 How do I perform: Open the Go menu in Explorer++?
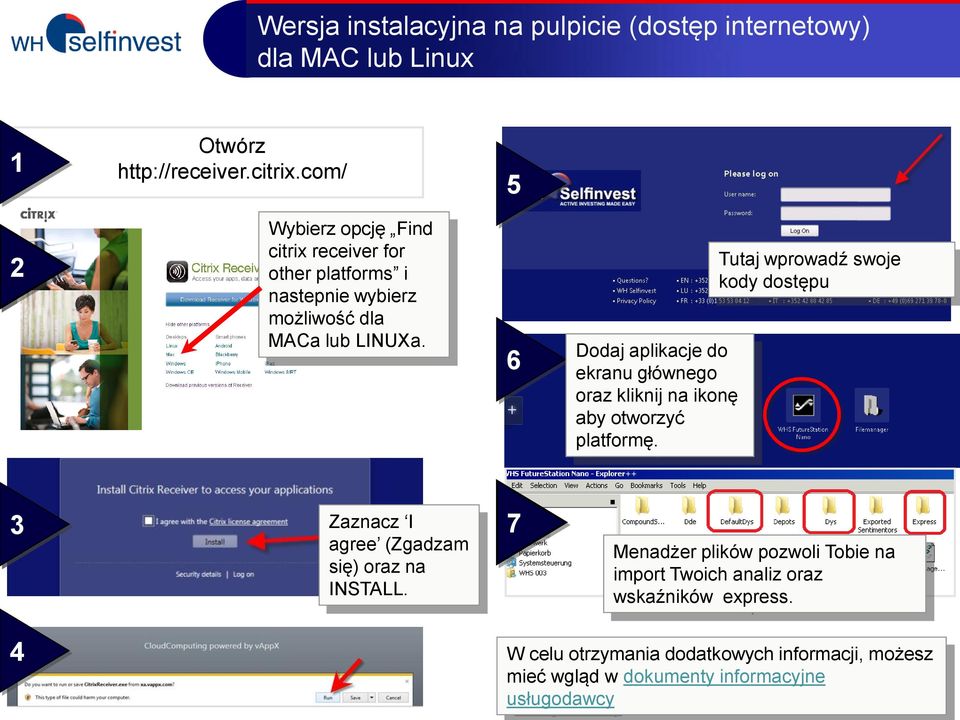(x=619, y=485)
